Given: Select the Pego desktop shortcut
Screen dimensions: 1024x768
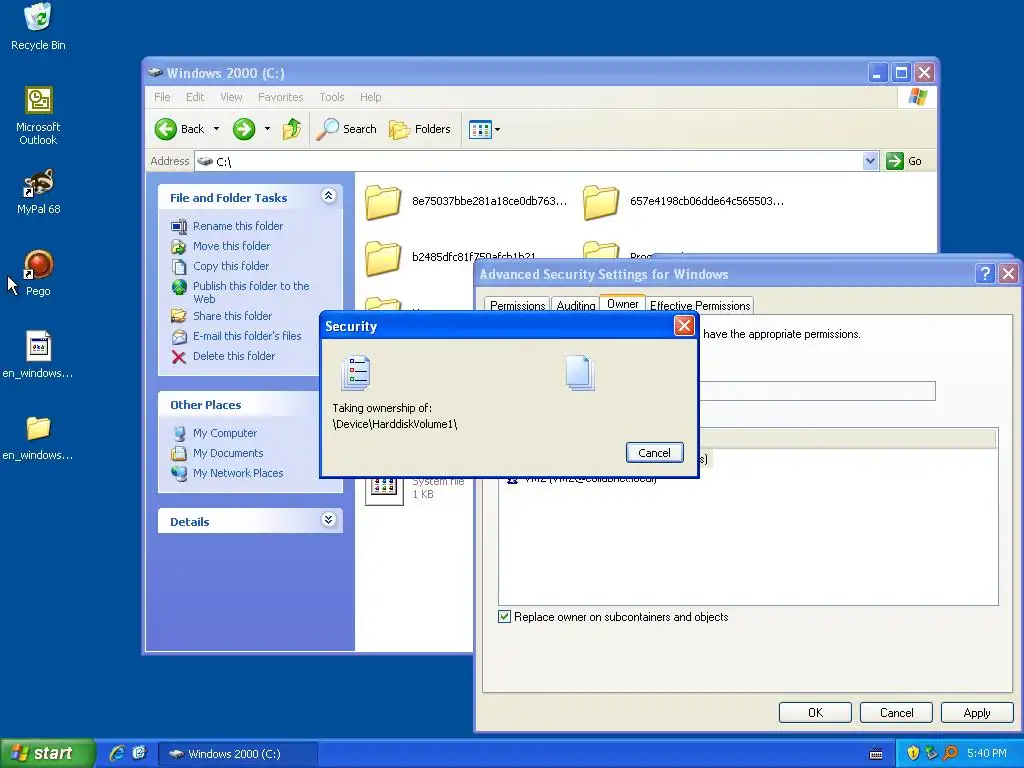Looking at the screenshot, I should click(x=38, y=273).
